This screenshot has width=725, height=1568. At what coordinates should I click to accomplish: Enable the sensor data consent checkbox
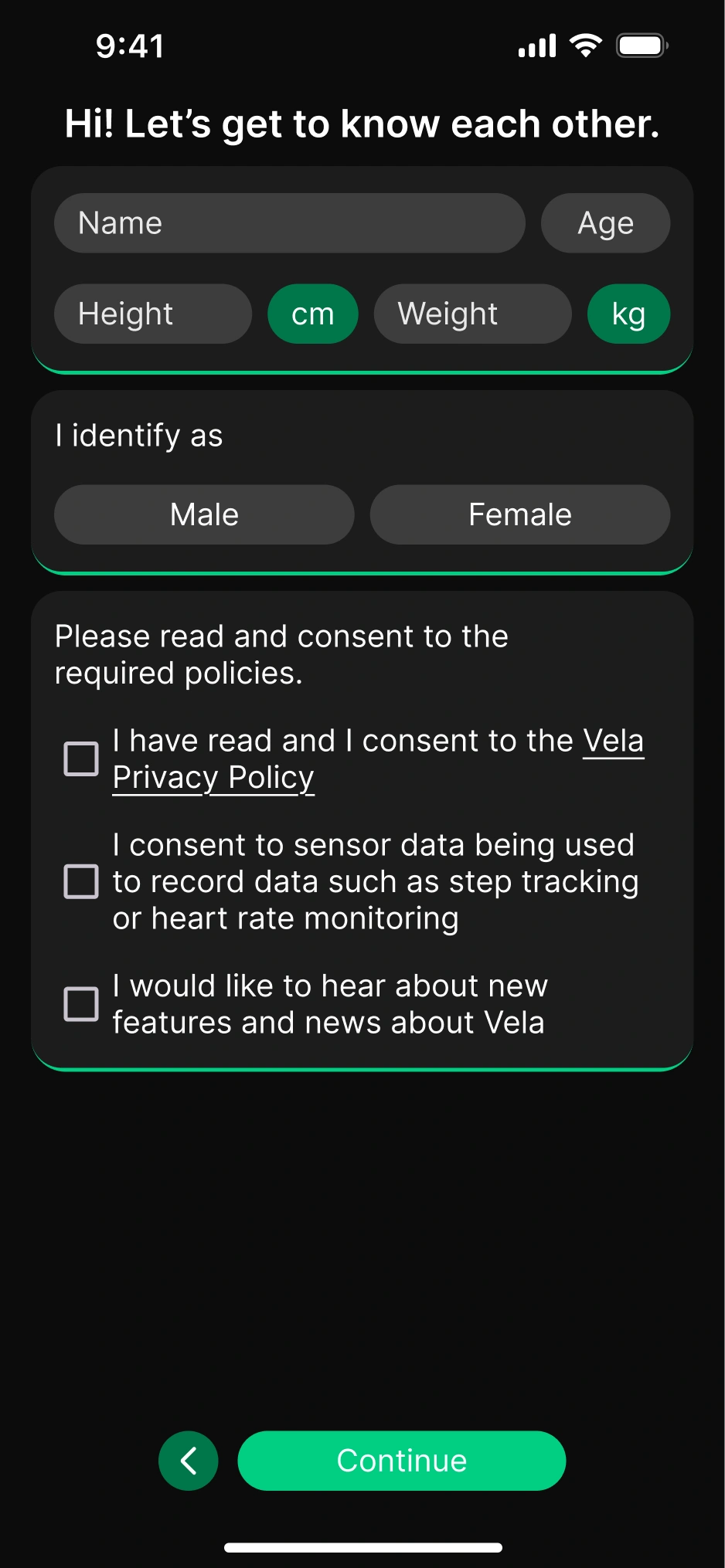tap(81, 881)
